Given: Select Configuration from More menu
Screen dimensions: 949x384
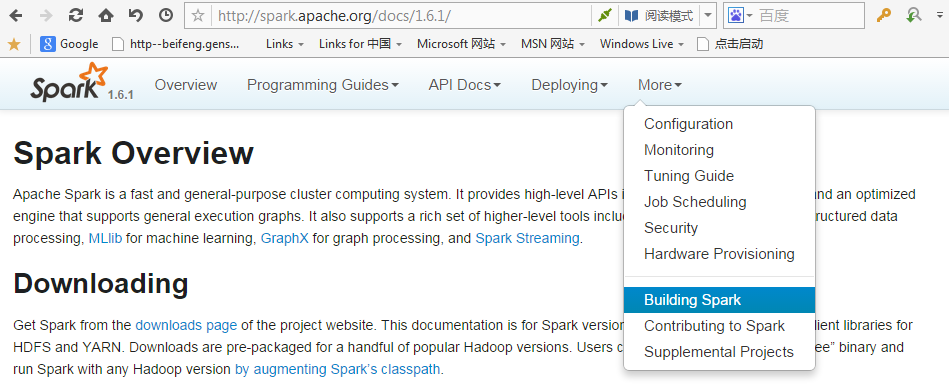Looking at the screenshot, I should click(720, 124).
